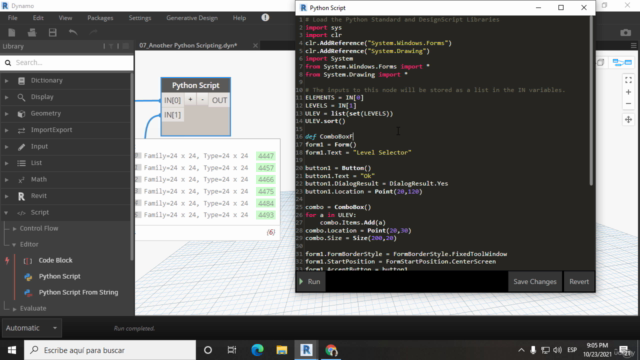Open a file with the toolbar folder icon

32,33
